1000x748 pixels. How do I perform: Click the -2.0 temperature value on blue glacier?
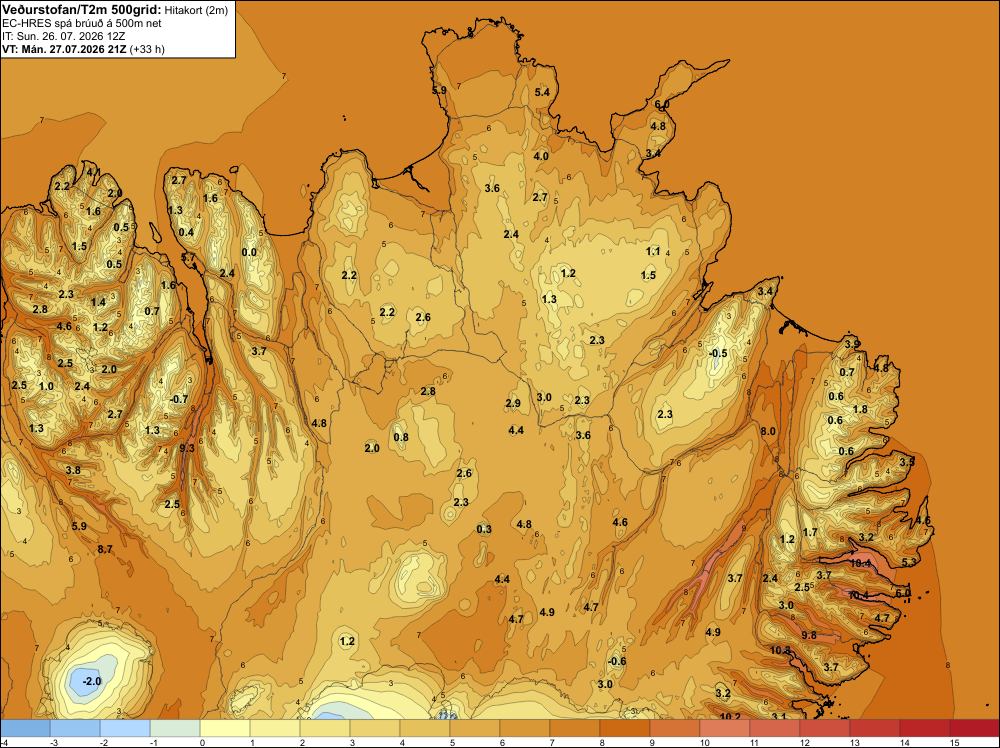92,681
